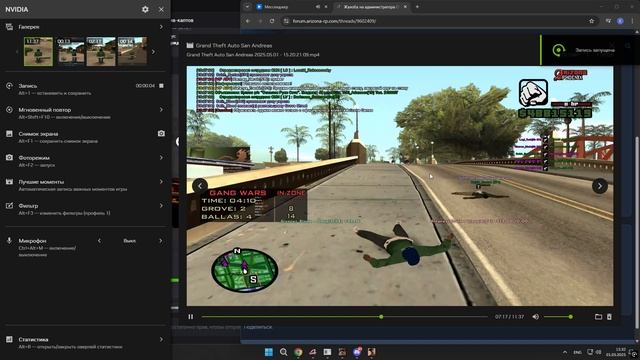Screen dimensions: 640x360
Task: Select the gallery thumbnail labeled 11:37
Action: pos(38,52)
